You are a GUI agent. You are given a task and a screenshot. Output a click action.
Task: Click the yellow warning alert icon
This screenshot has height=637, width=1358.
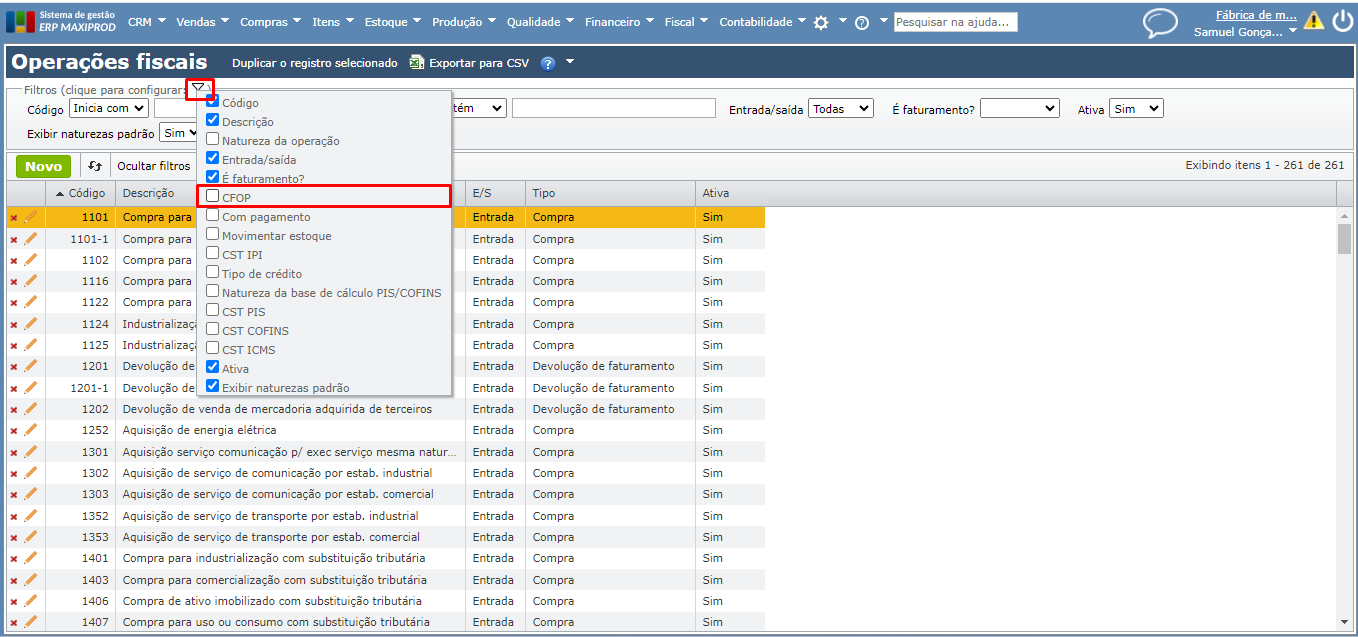[x=1313, y=21]
